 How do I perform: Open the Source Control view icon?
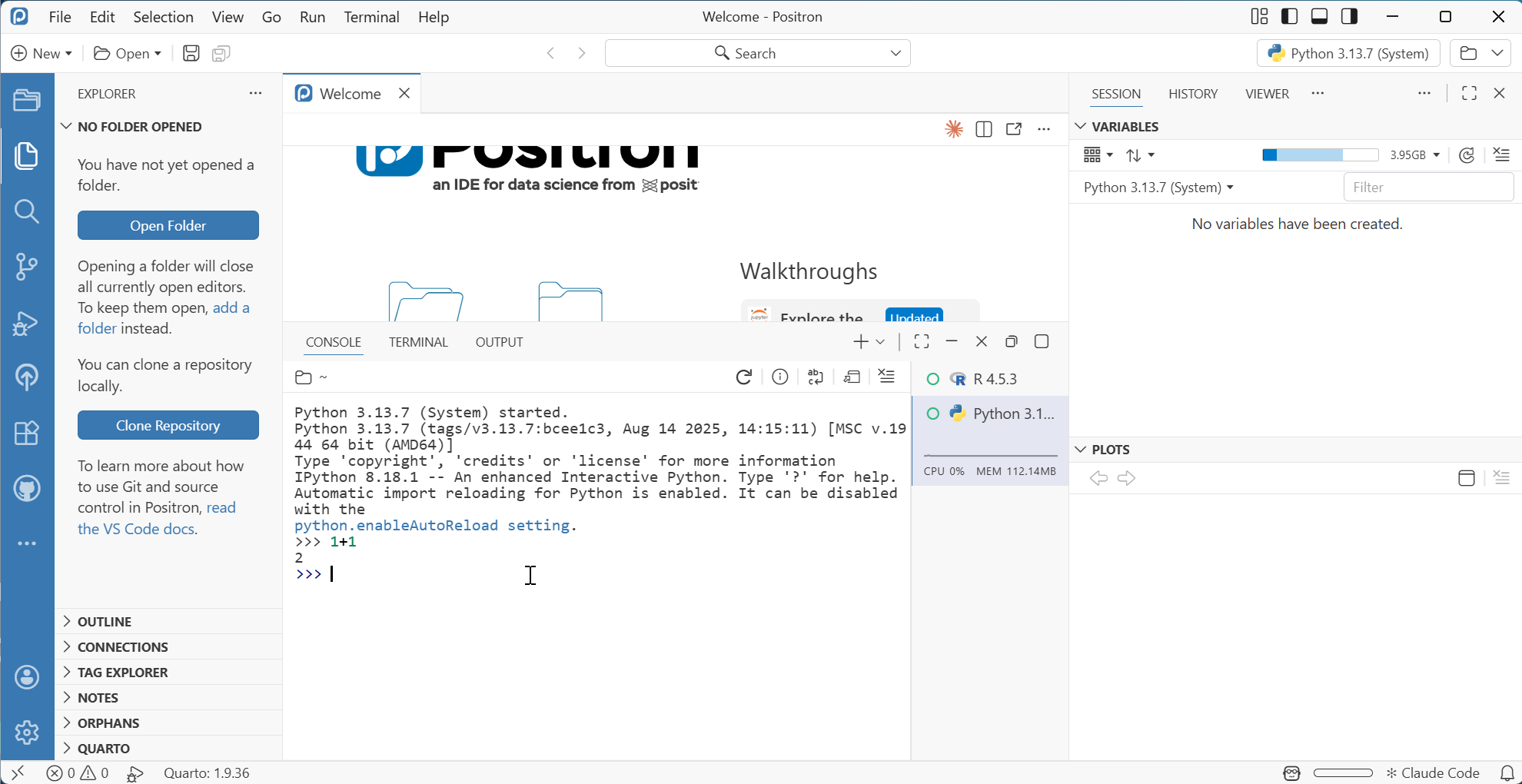tap(27, 267)
